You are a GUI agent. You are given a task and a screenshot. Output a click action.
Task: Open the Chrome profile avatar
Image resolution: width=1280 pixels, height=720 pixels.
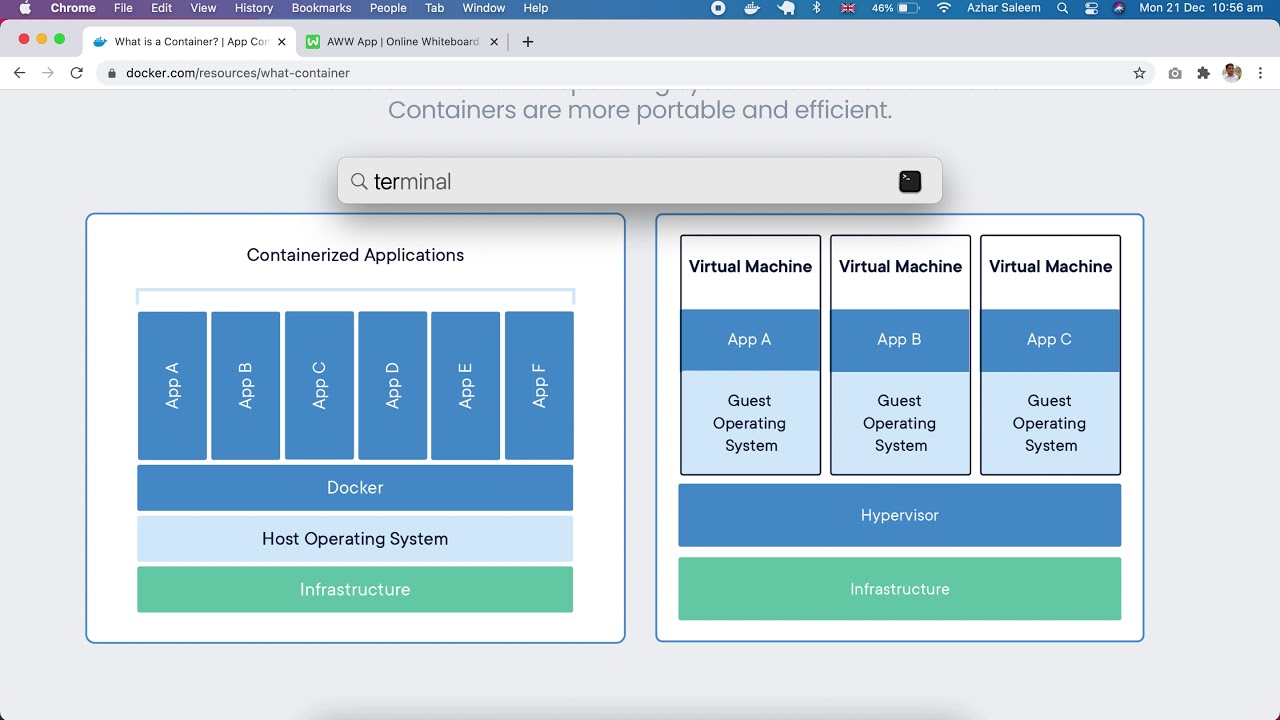1232,73
